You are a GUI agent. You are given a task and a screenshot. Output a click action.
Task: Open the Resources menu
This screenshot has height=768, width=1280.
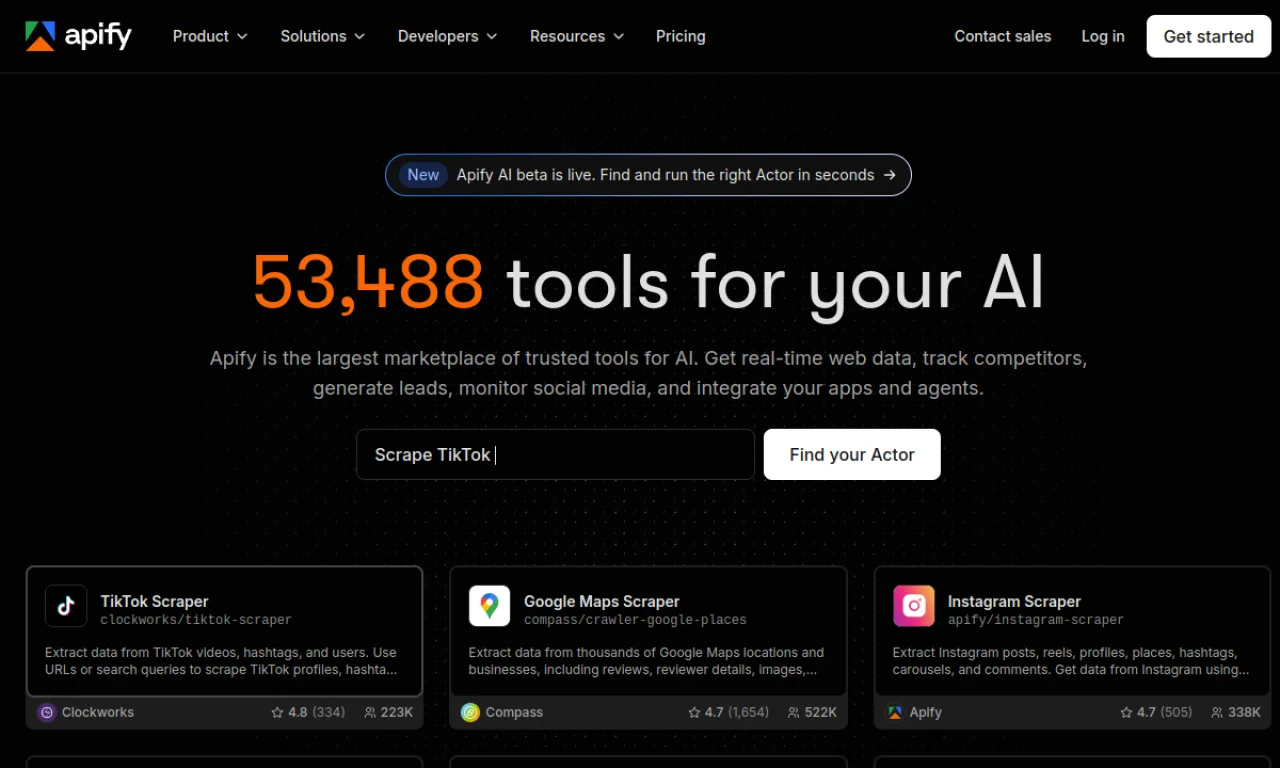(x=577, y=36)
